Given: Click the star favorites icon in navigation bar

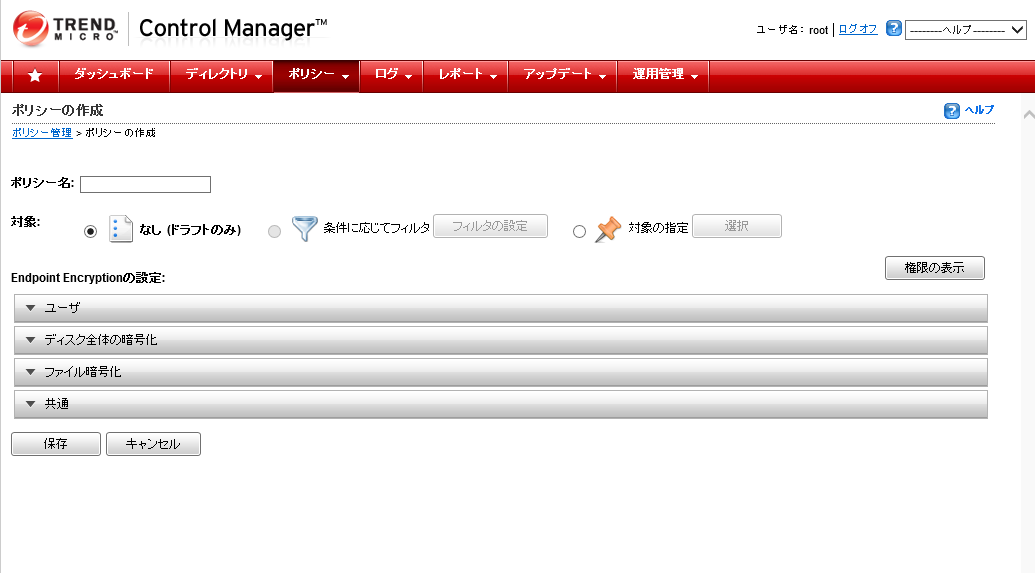Looking at the screenshot, I should click(35, 76).
